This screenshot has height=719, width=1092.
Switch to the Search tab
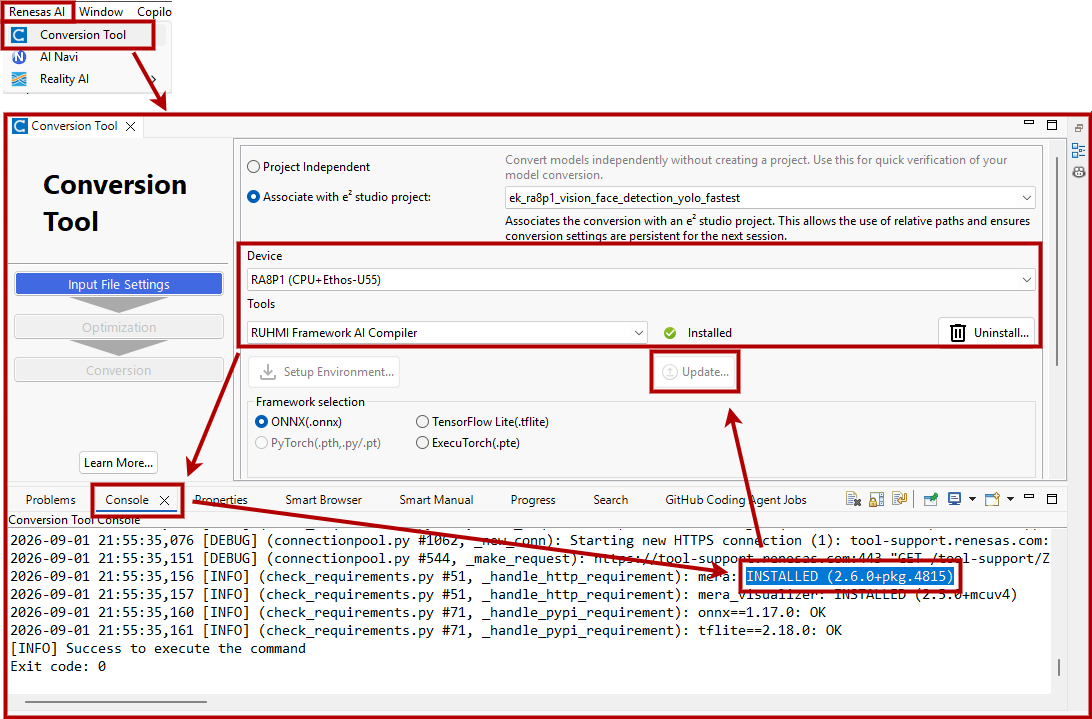pyautogui.click(x=611, y=500)
